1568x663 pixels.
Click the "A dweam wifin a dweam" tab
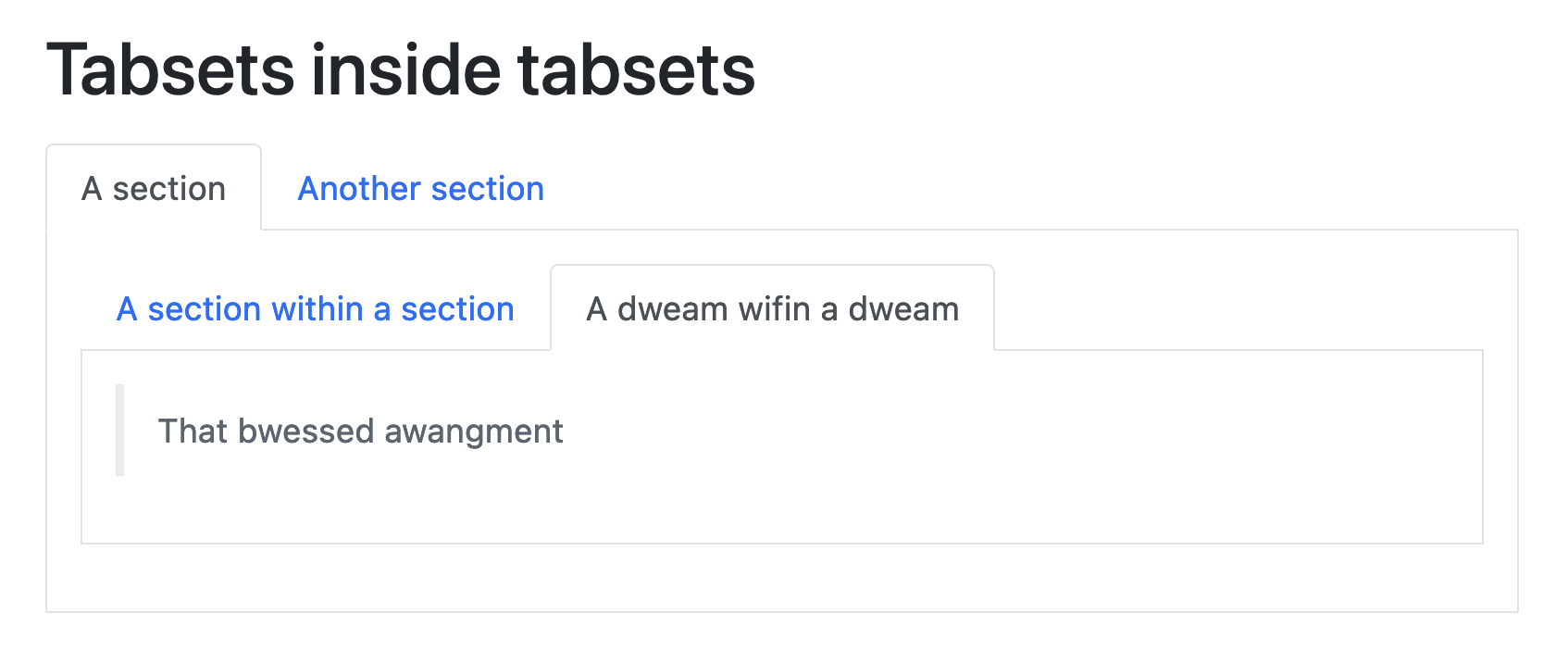coord(772,309)
